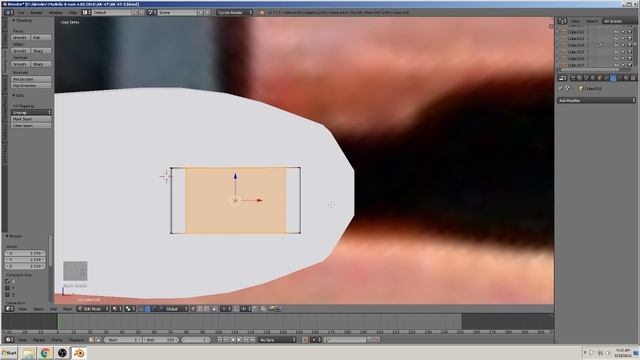Toggle viewport visibility eye for Cube.015

click(x=616, y=52)
